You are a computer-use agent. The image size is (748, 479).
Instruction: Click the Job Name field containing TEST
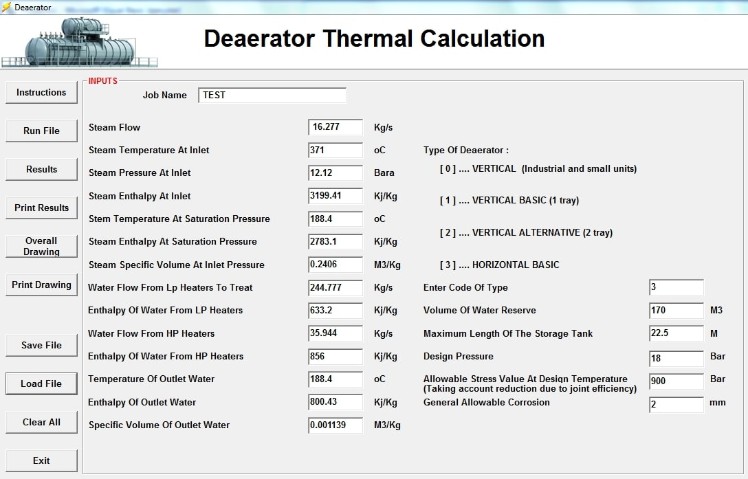(272, 95)
